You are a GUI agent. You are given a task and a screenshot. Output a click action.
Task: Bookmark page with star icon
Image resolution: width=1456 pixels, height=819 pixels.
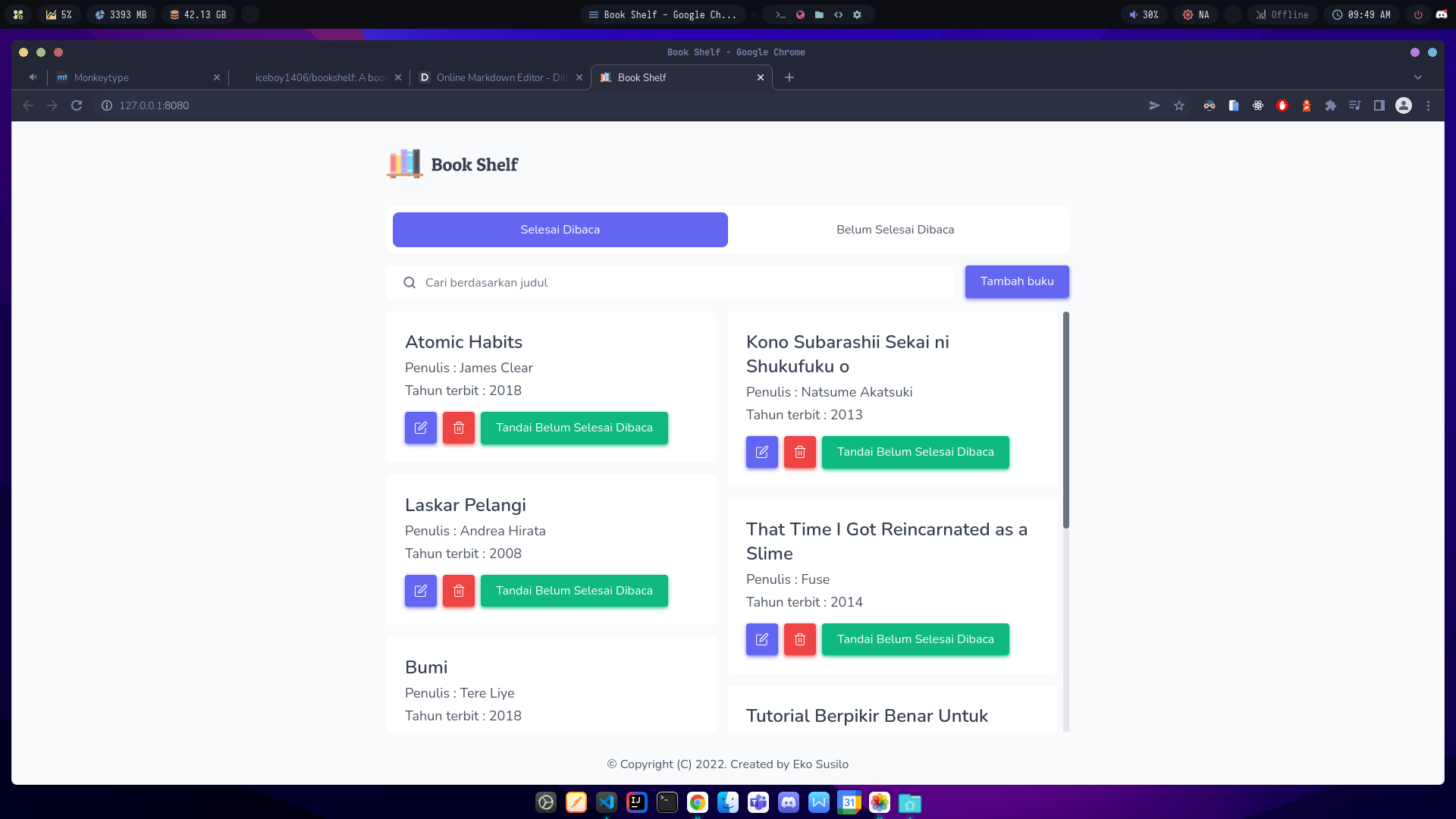1179,105
